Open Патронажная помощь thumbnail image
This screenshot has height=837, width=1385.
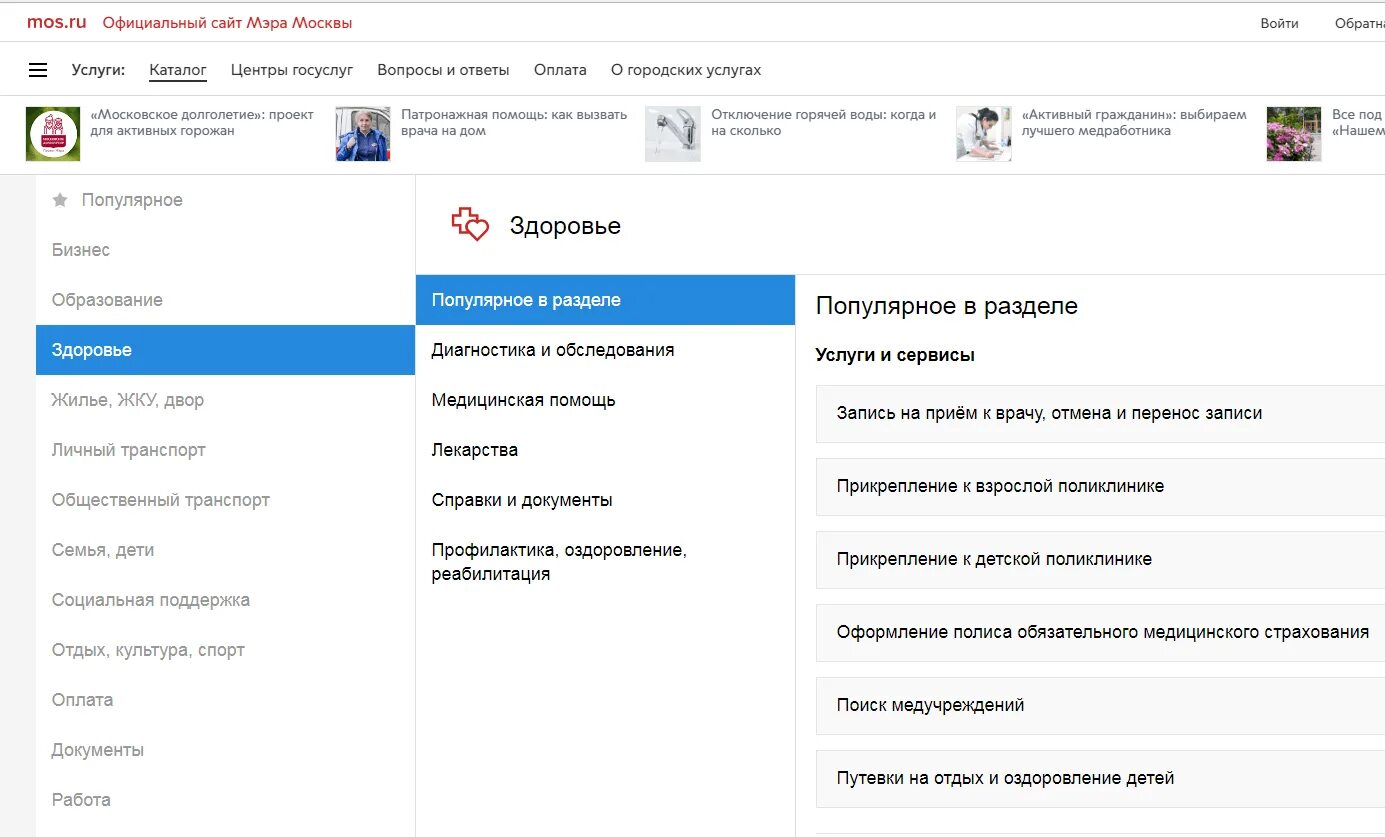(363, 134)
